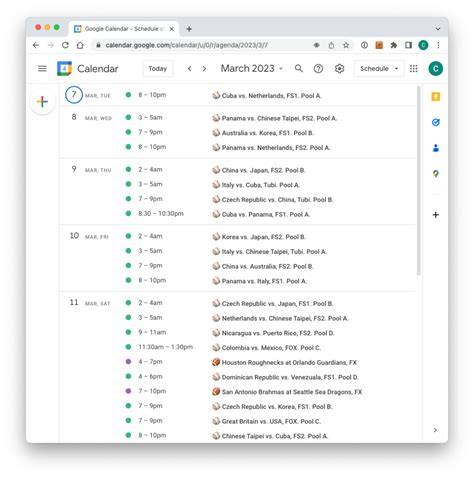Select the date 8 Mar Wed
The image size is (474, 477).
(74, 117)
